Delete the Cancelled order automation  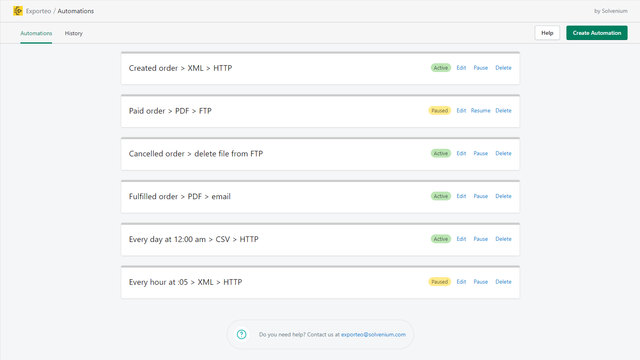[503, 153]
